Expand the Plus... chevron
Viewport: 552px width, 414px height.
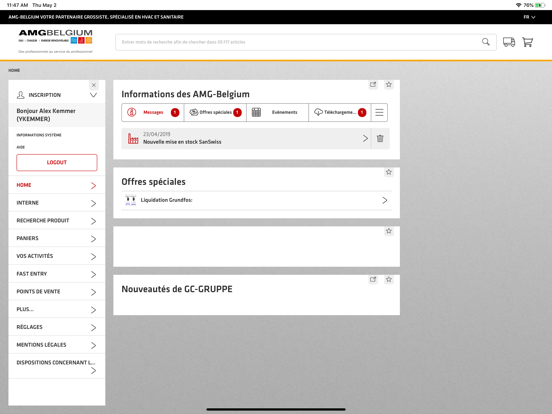(93, 310)
